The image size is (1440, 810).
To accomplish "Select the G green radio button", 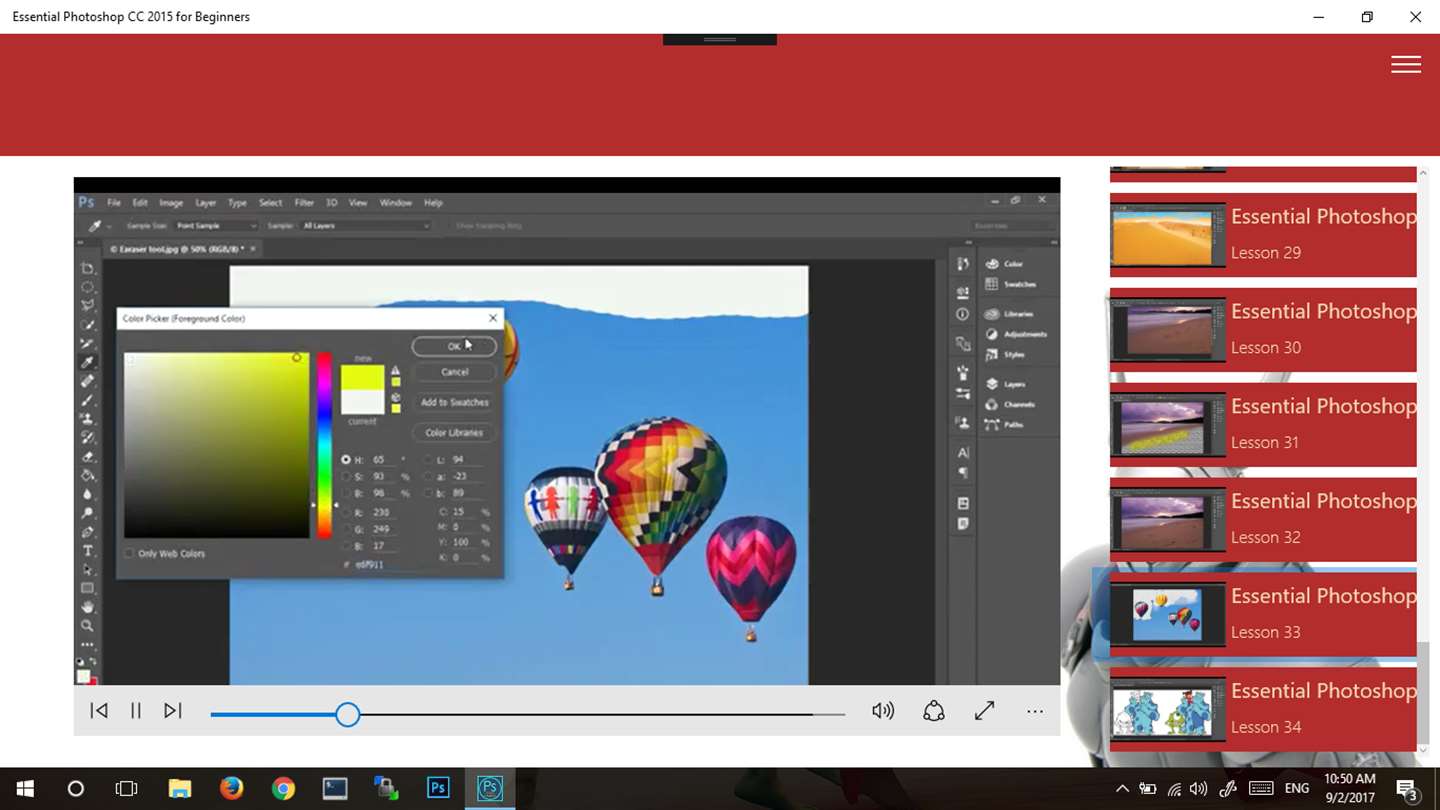I will (x=346, y=529).
